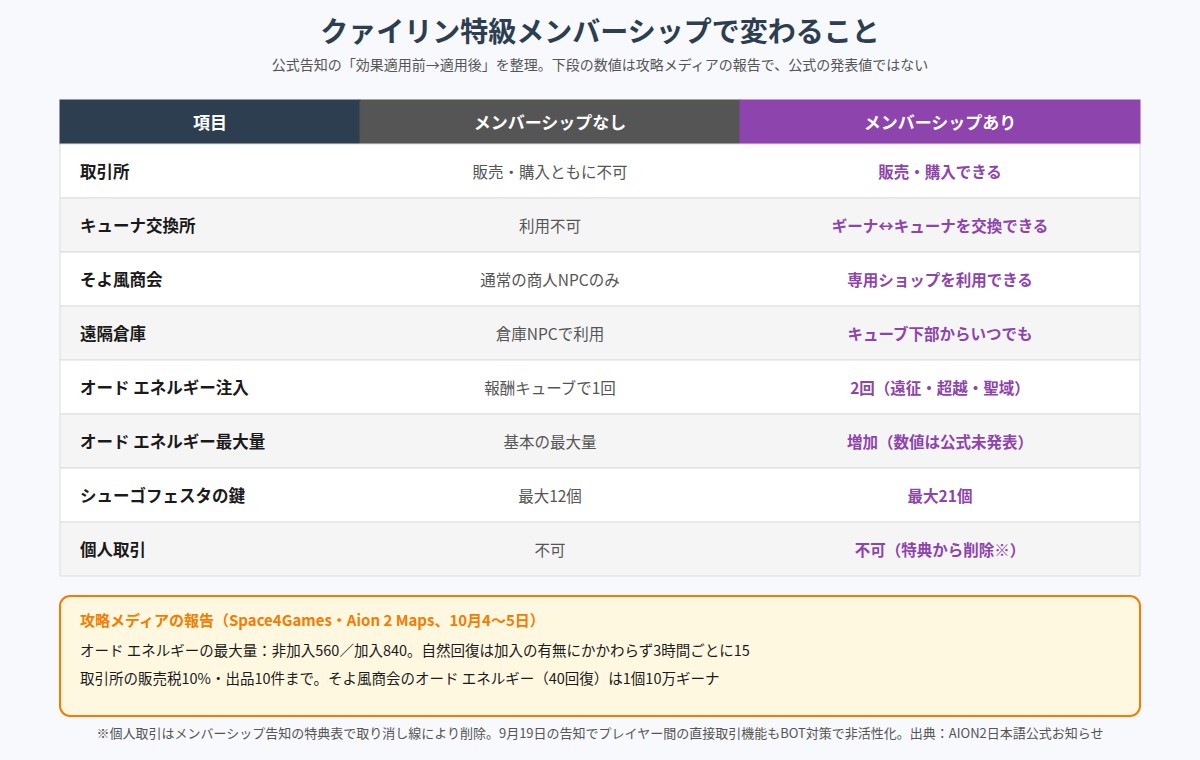This screenshot has width=1200, height=760.
Task: Click the title クァイリン特級メンバーシップで変わること
Action: click(600, 30)
